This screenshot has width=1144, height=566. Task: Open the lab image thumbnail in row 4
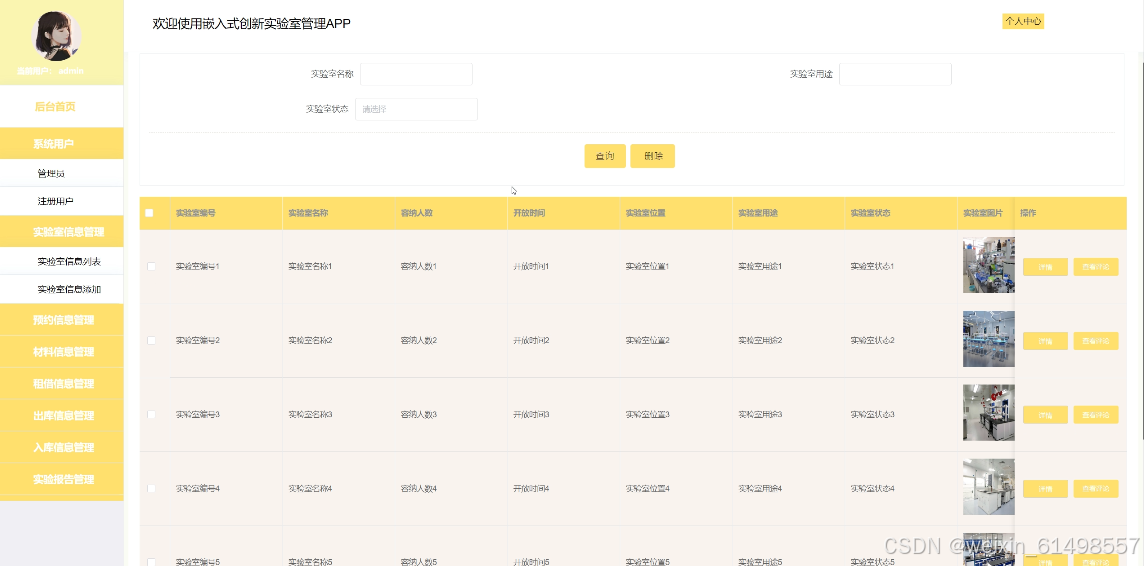[x=989, y=486]
